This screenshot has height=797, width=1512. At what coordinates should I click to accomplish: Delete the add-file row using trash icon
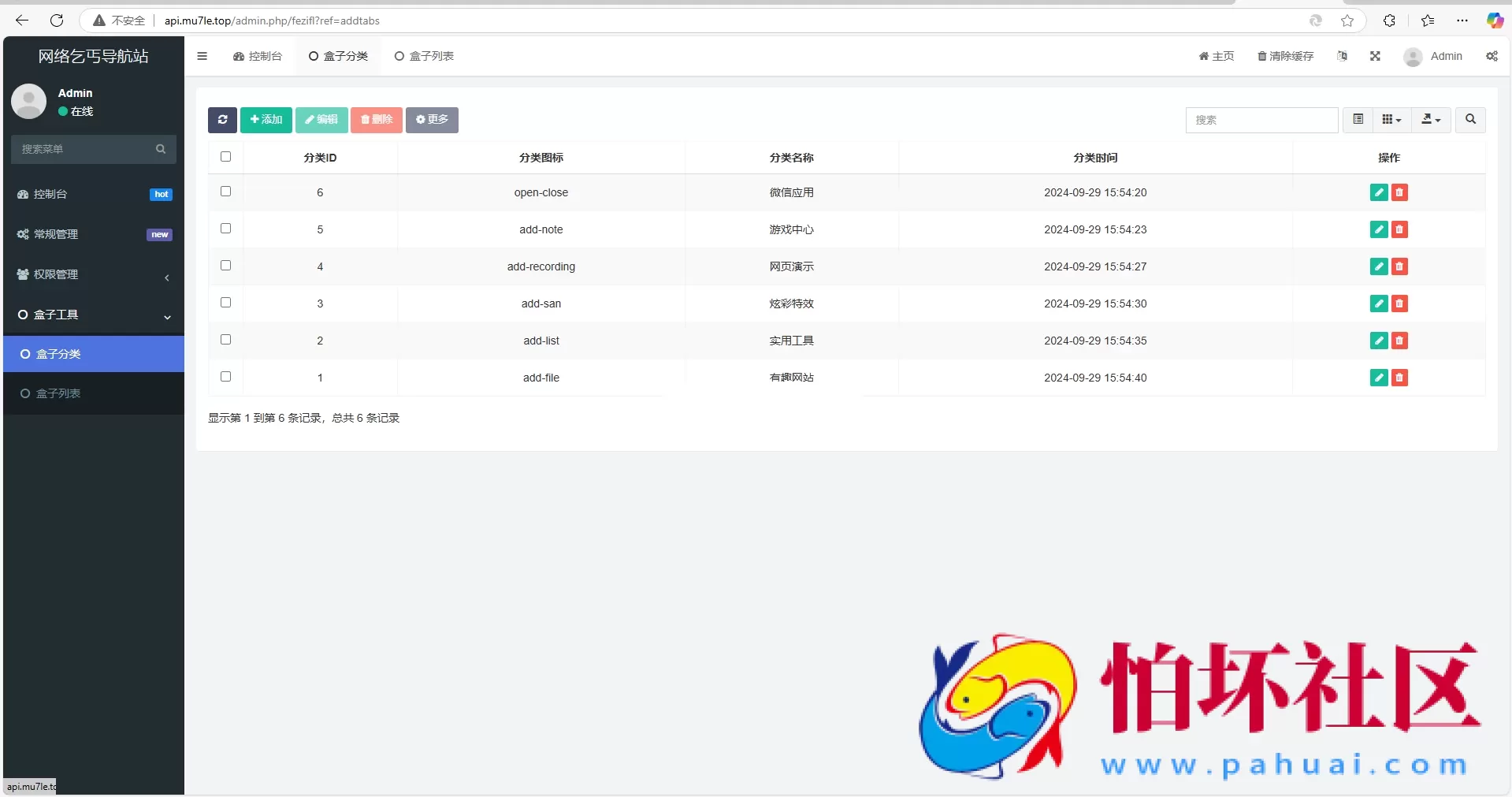(x=1399, y=378)
